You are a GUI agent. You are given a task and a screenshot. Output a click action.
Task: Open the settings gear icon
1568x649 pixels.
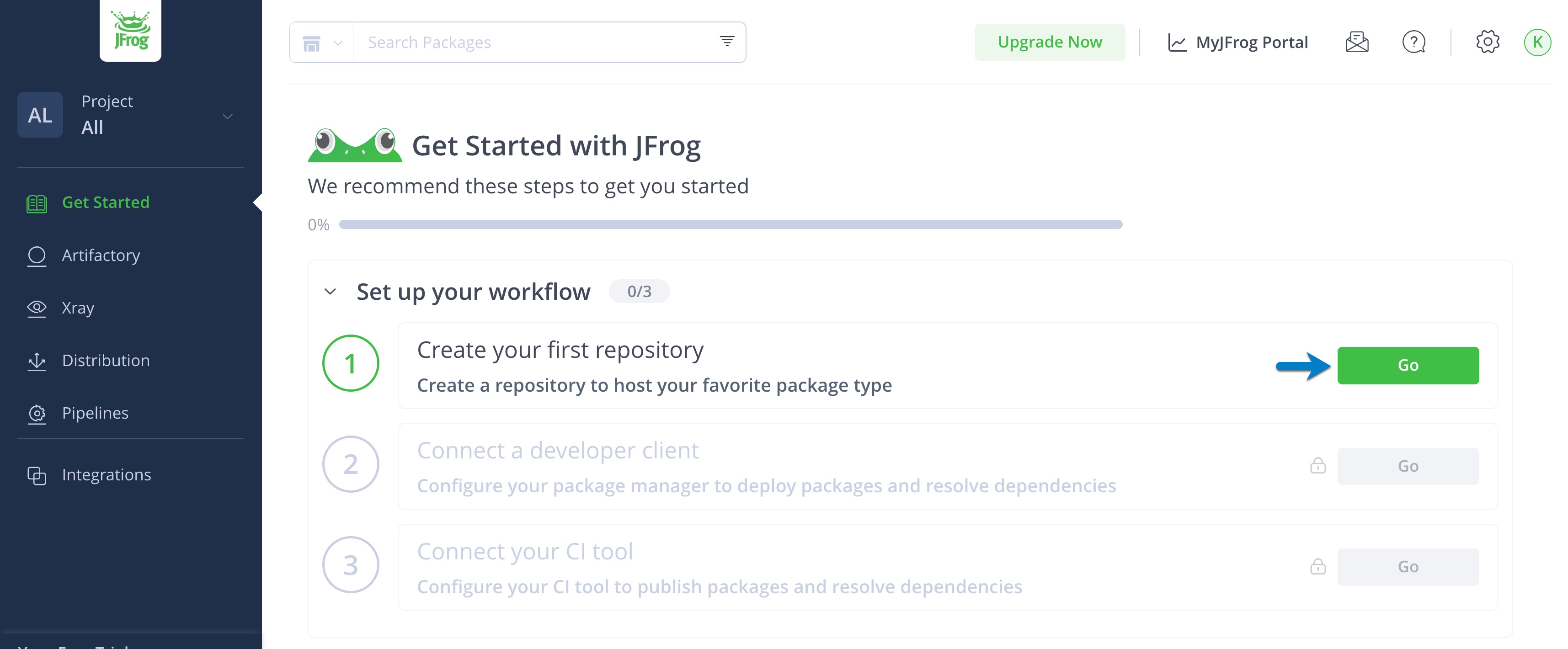[x=1488, y=42]
